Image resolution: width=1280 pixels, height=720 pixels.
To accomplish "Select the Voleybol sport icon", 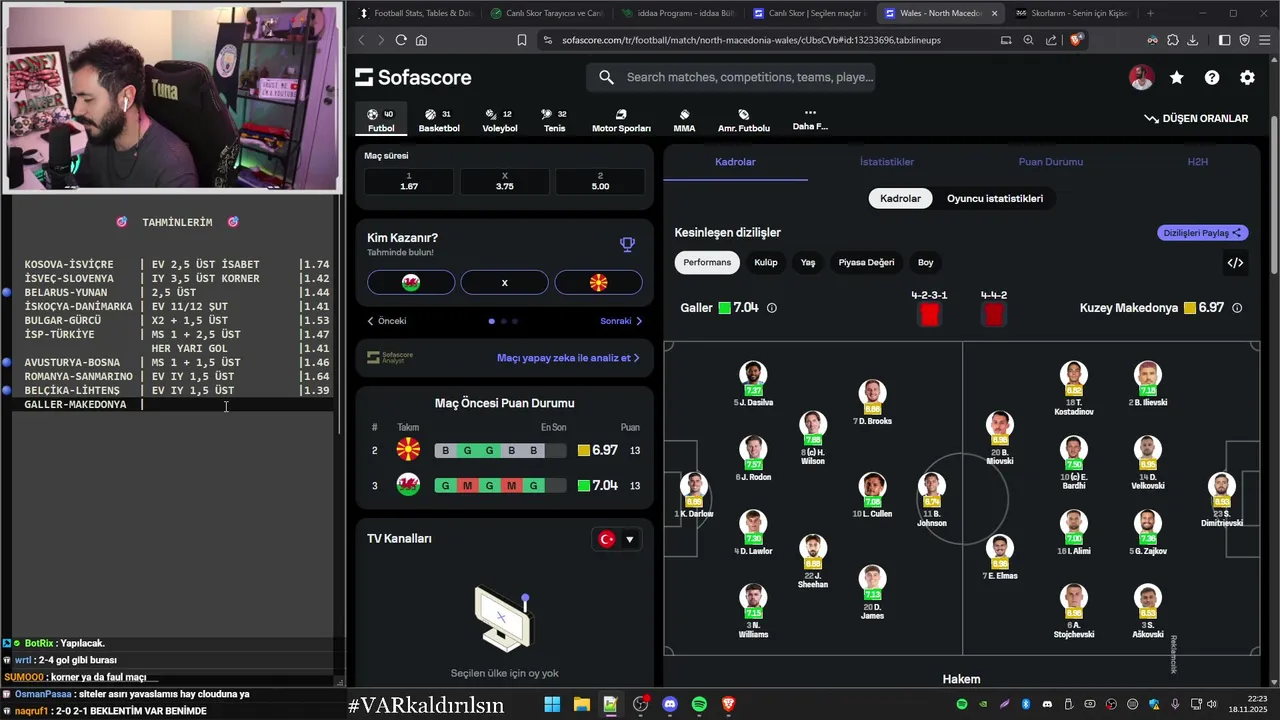I will [x=500, y=121].
